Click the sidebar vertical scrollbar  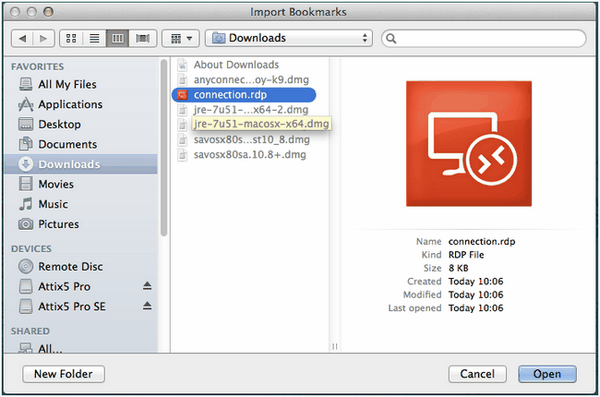[164, 147]
